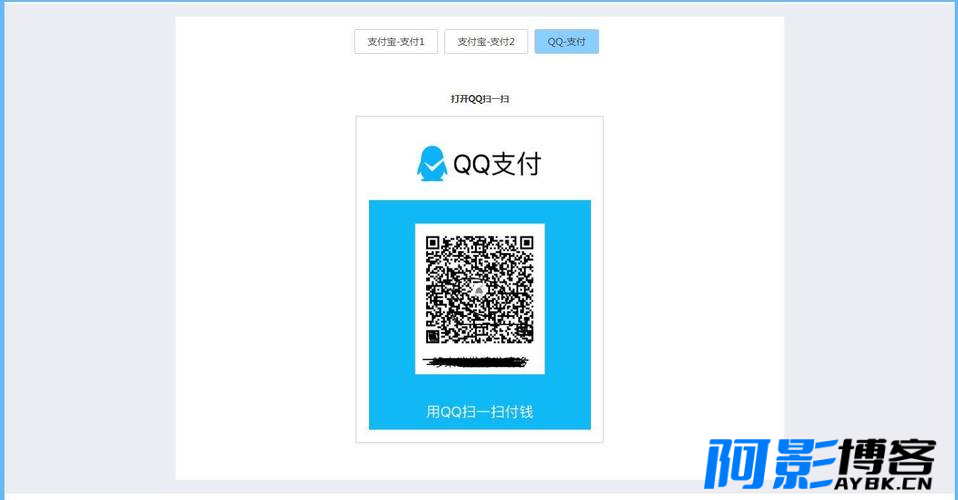
Task: Click the 用QQ扫一扫付钱 caption
Action: [x=480, y=411]
